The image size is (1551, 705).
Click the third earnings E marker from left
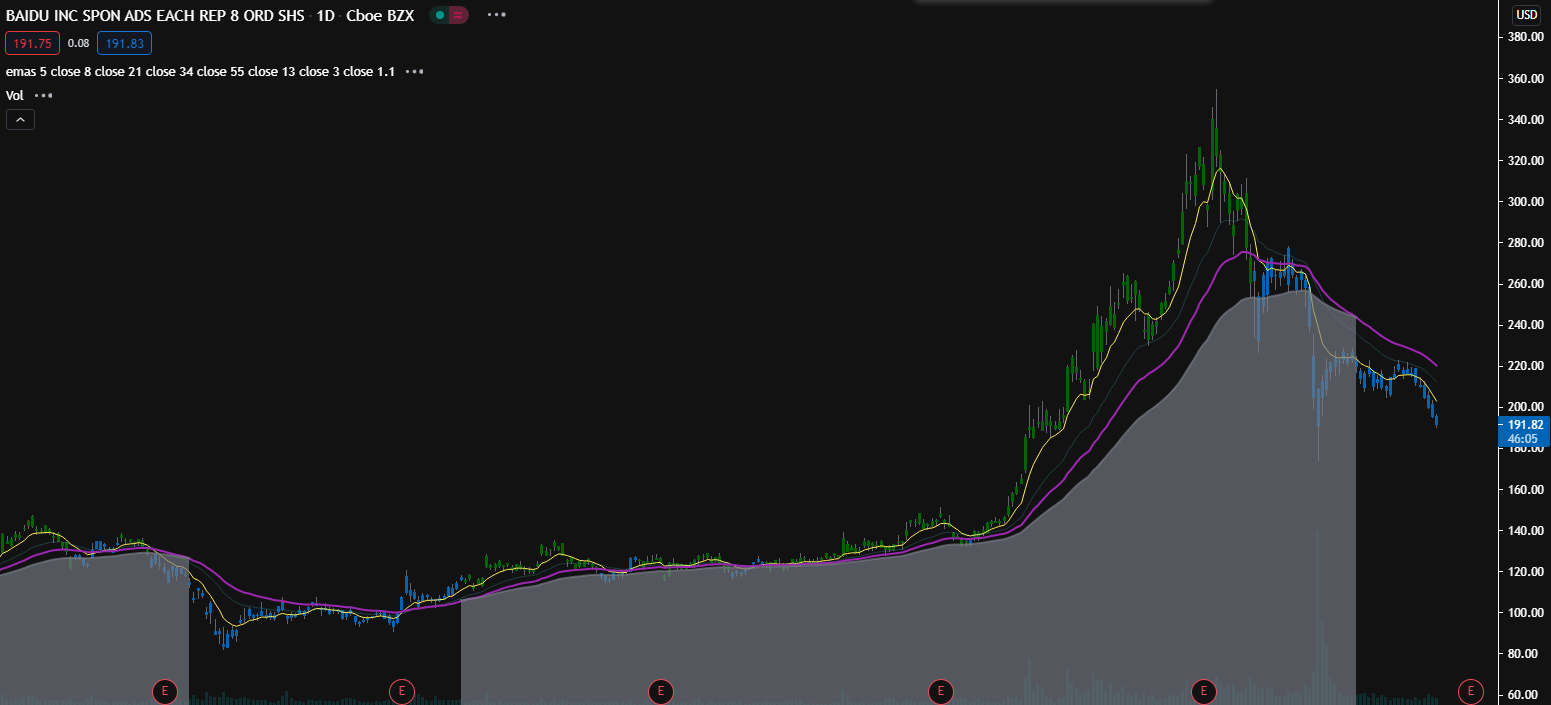coord(659,690)
